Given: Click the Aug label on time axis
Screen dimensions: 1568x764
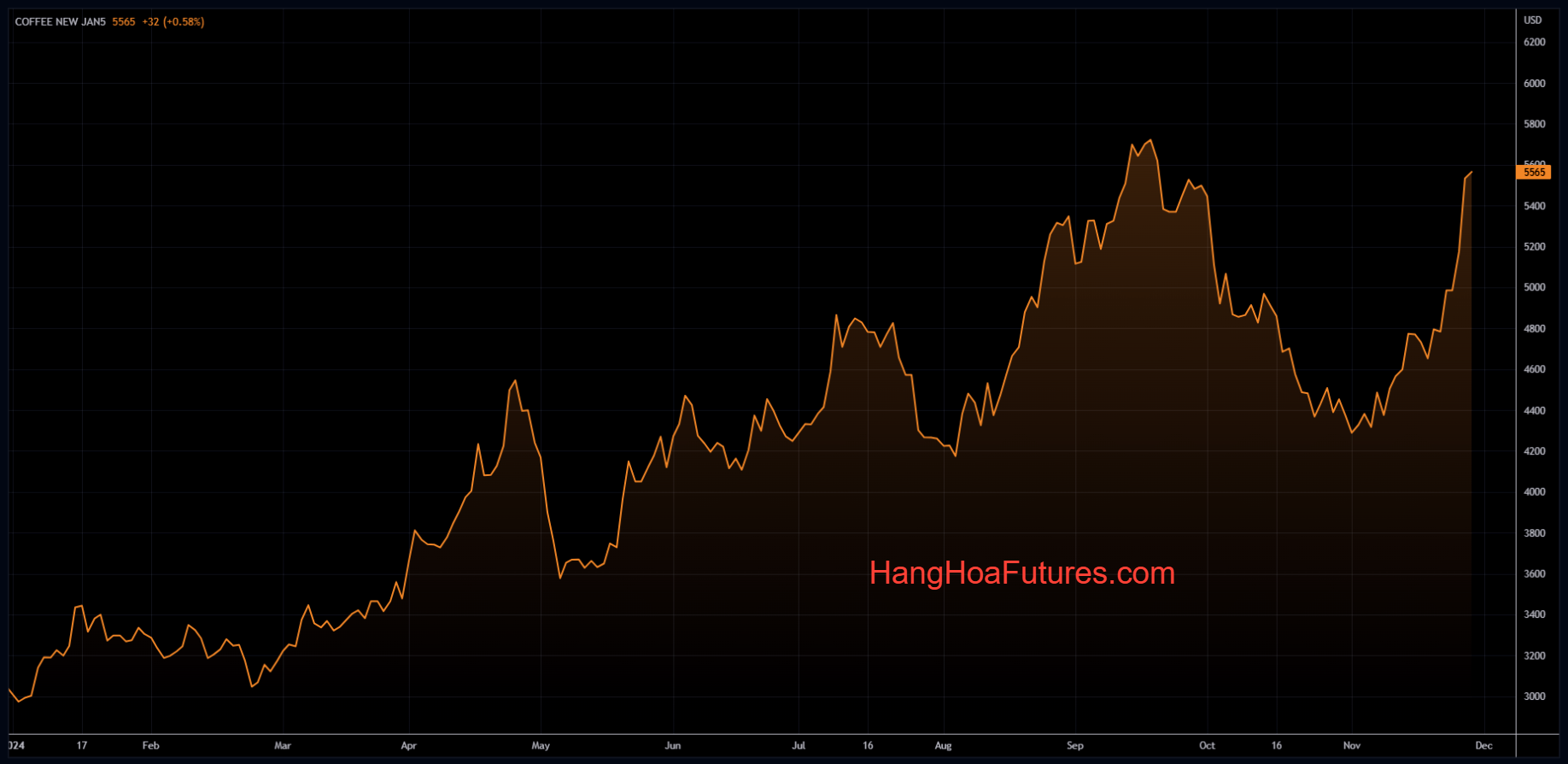Looking at the screenshot, I should [x=943, y=746].
